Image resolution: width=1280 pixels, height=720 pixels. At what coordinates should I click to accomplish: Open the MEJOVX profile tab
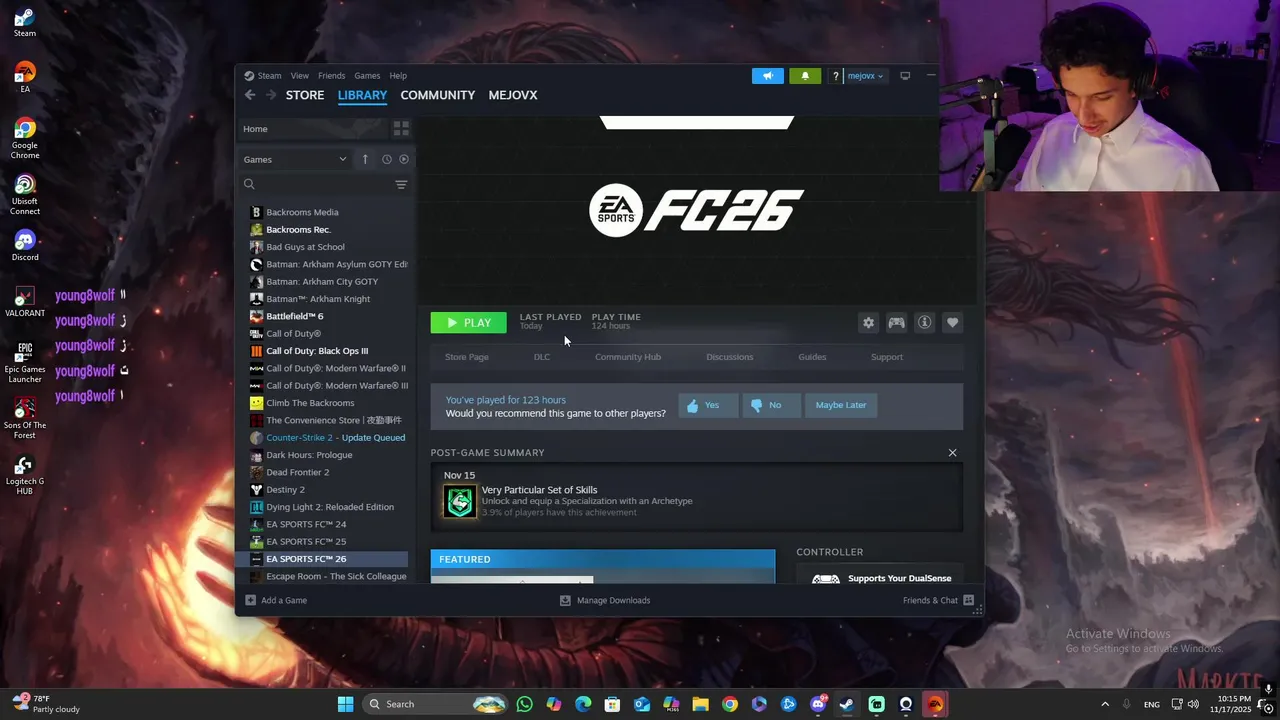click(x=513, y=95)
